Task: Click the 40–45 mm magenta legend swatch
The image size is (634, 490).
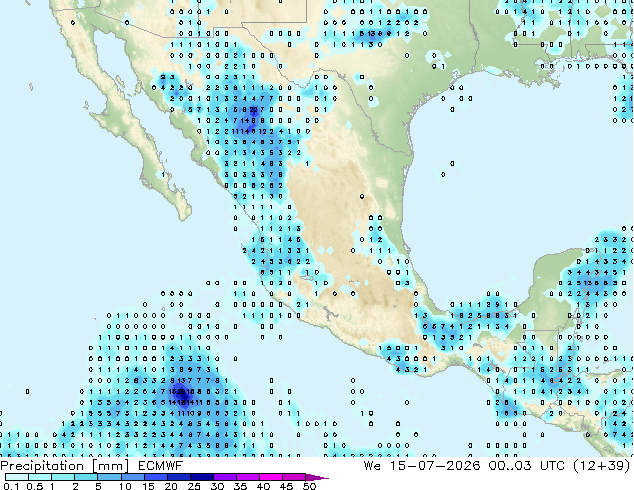Action: pyautogui.click(x=271, y=477)
